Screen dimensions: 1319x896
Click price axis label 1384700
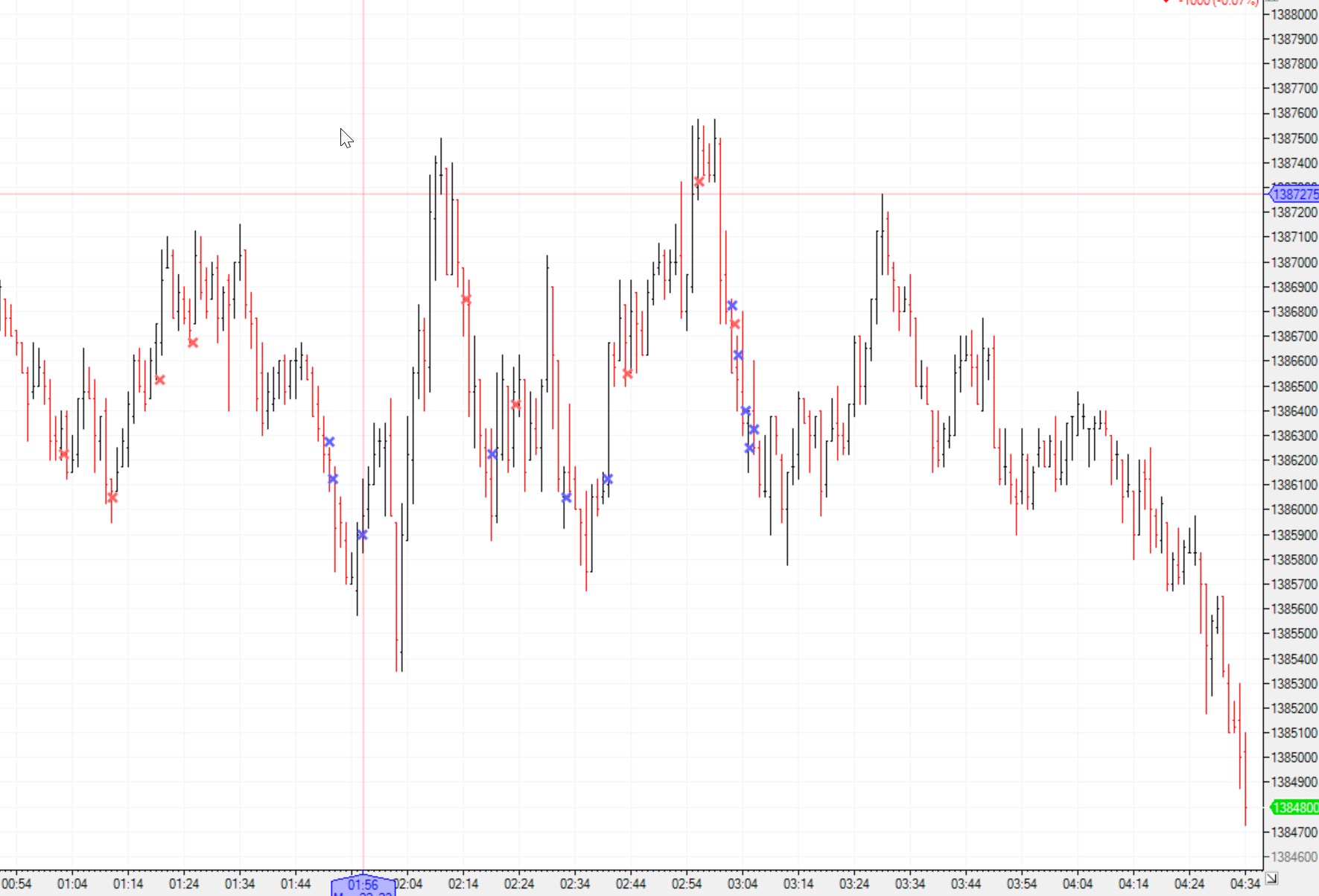[x=1294, y=832]
